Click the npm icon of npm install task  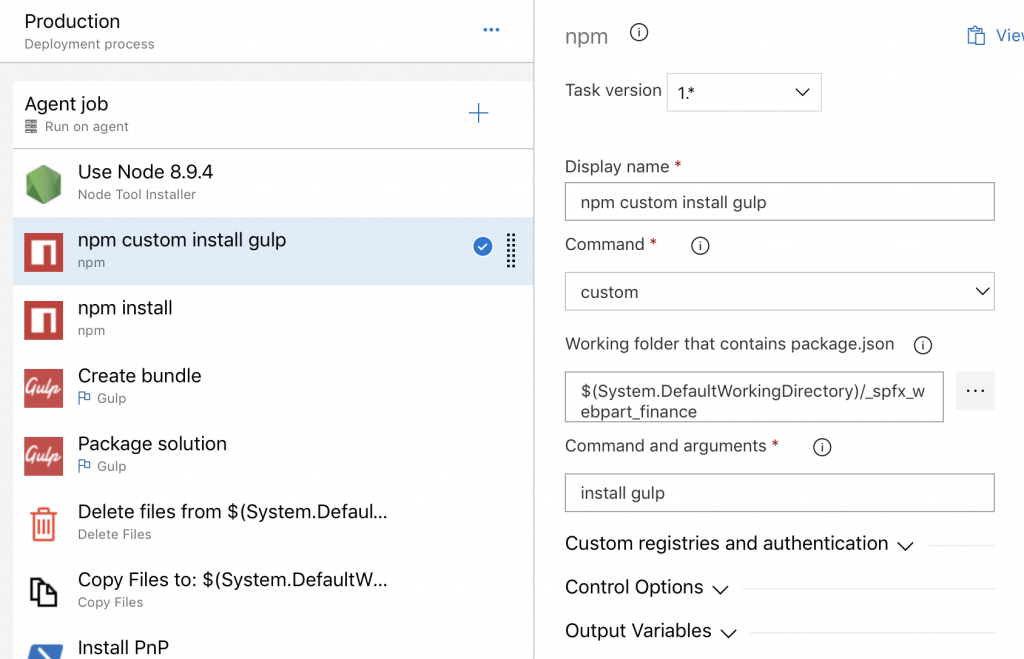[44, 320]
